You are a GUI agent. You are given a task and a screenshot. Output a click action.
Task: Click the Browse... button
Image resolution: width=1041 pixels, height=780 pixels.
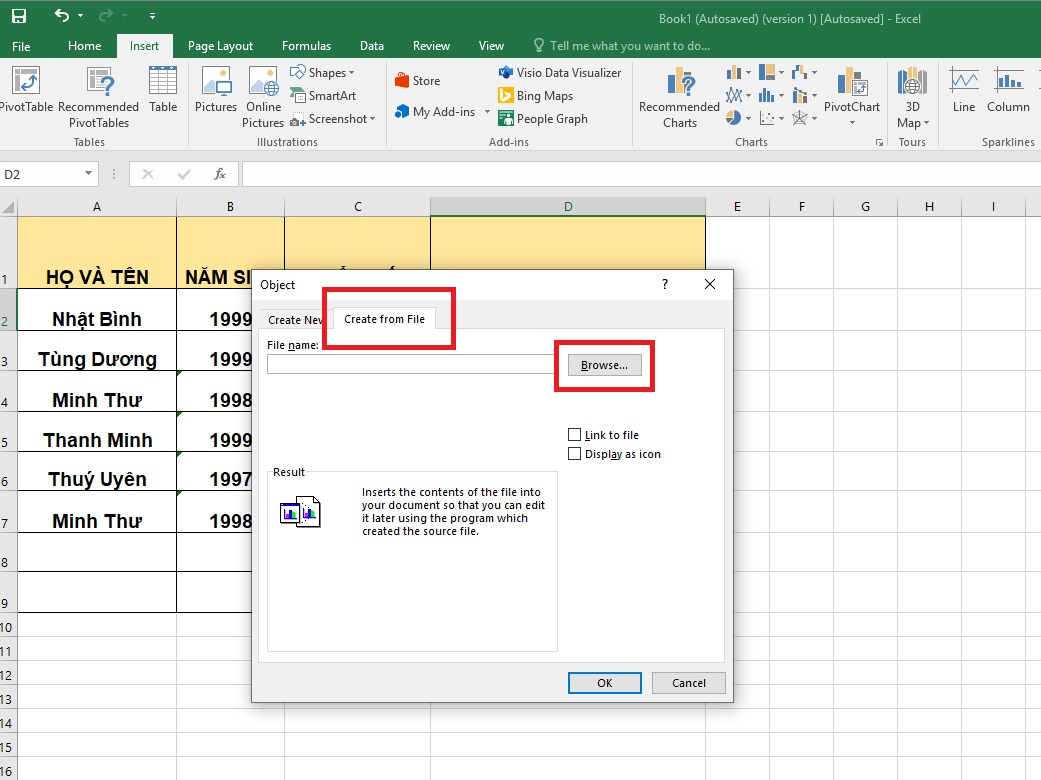tap(604, 365)
